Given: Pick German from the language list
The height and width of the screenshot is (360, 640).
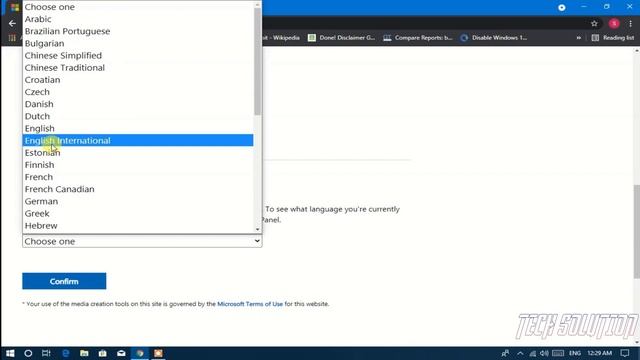Looking at the screenshot, I should pos(138,201).
